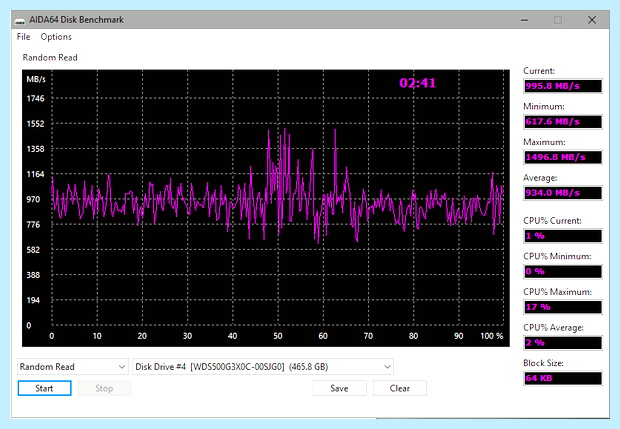Save the benchmark results
620x429 pixels.
coord(339,388)
